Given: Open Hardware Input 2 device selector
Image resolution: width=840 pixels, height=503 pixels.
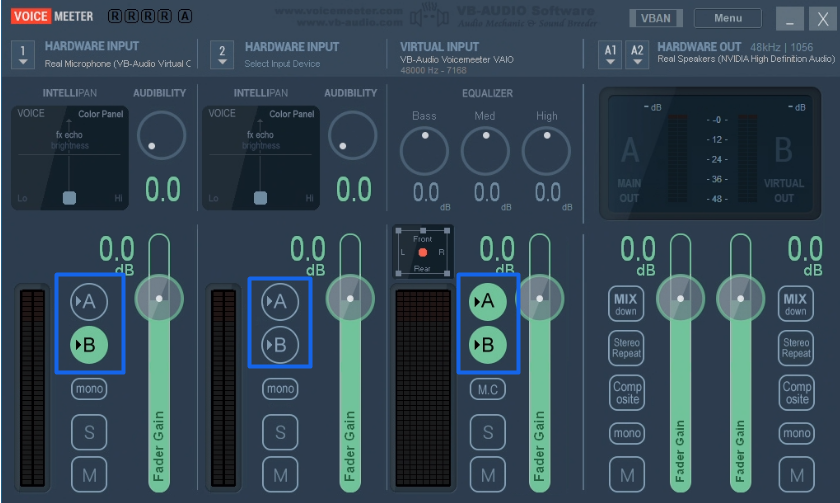Looking at the screenshot, I should (222, 55).
